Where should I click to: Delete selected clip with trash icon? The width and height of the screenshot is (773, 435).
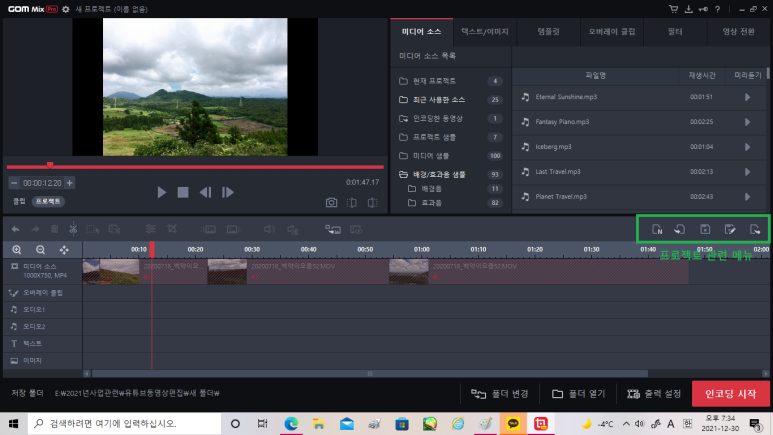(54, 229)
